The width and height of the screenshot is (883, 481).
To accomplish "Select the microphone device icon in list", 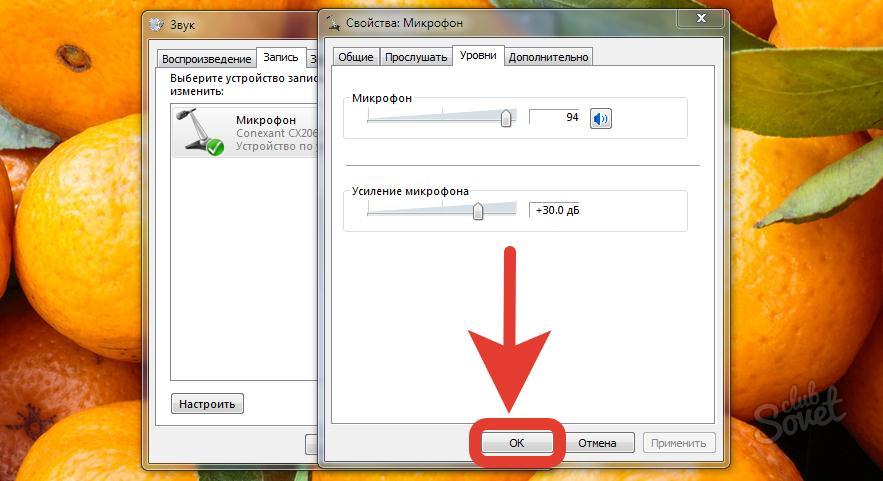I will [x=199, y=132].
